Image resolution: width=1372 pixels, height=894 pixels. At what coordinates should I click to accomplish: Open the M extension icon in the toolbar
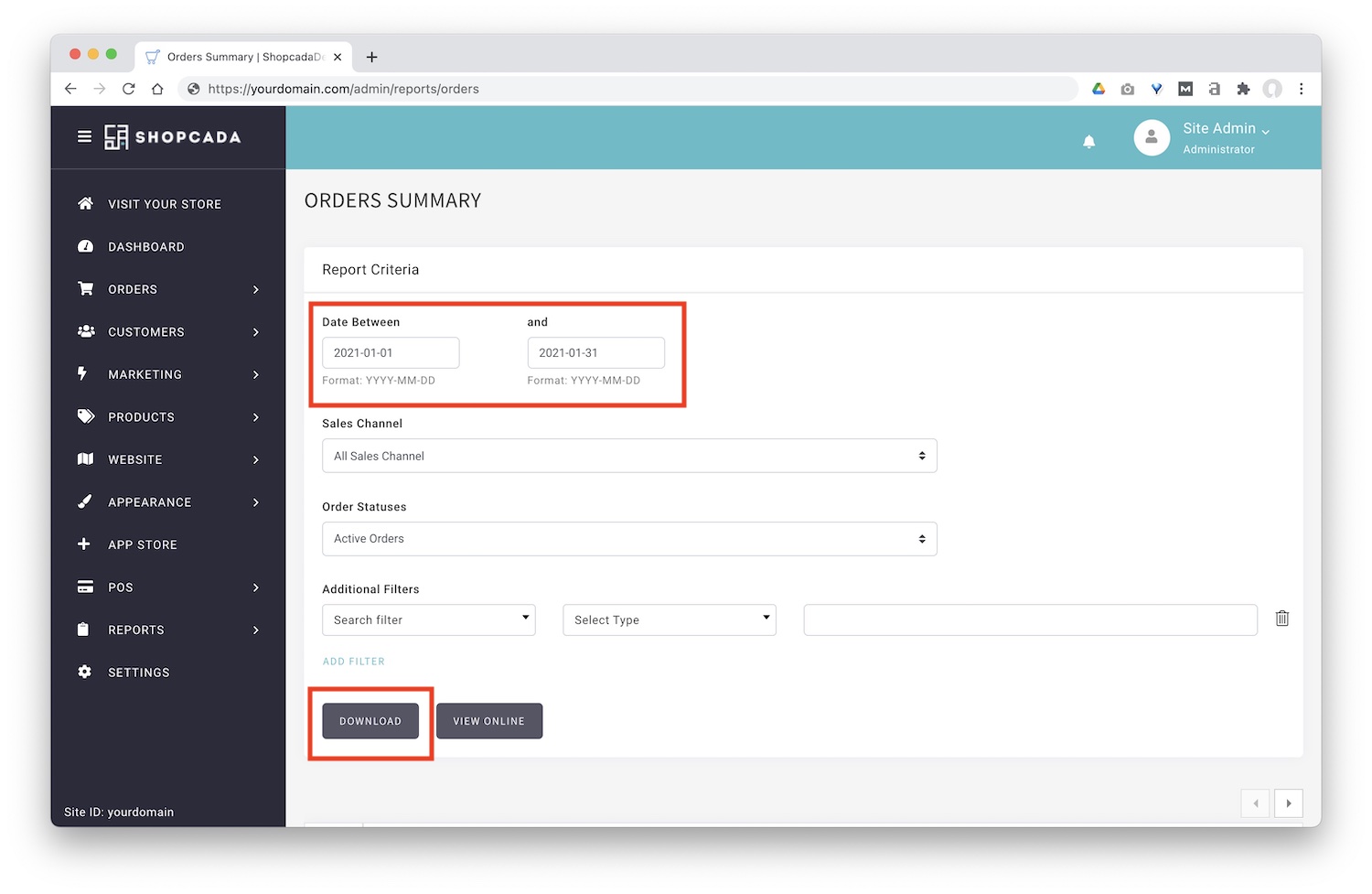pos(1185,89)
